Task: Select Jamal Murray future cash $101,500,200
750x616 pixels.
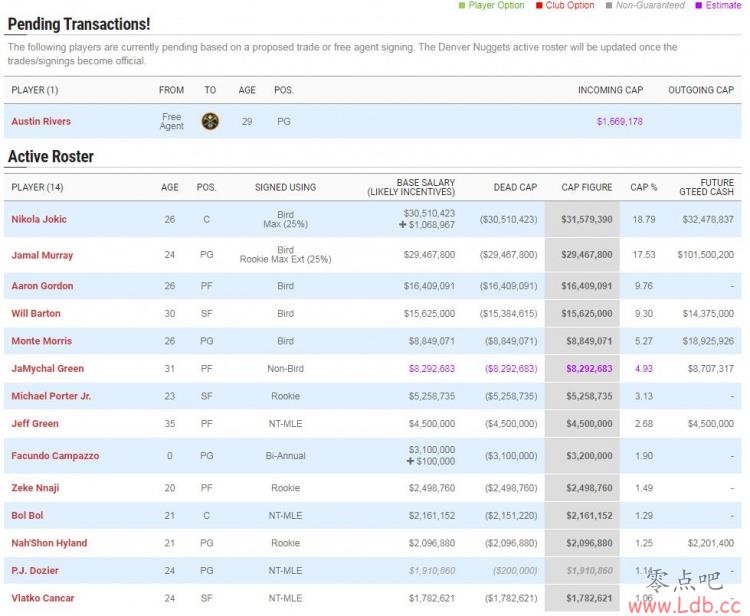Action: point(706,255)
